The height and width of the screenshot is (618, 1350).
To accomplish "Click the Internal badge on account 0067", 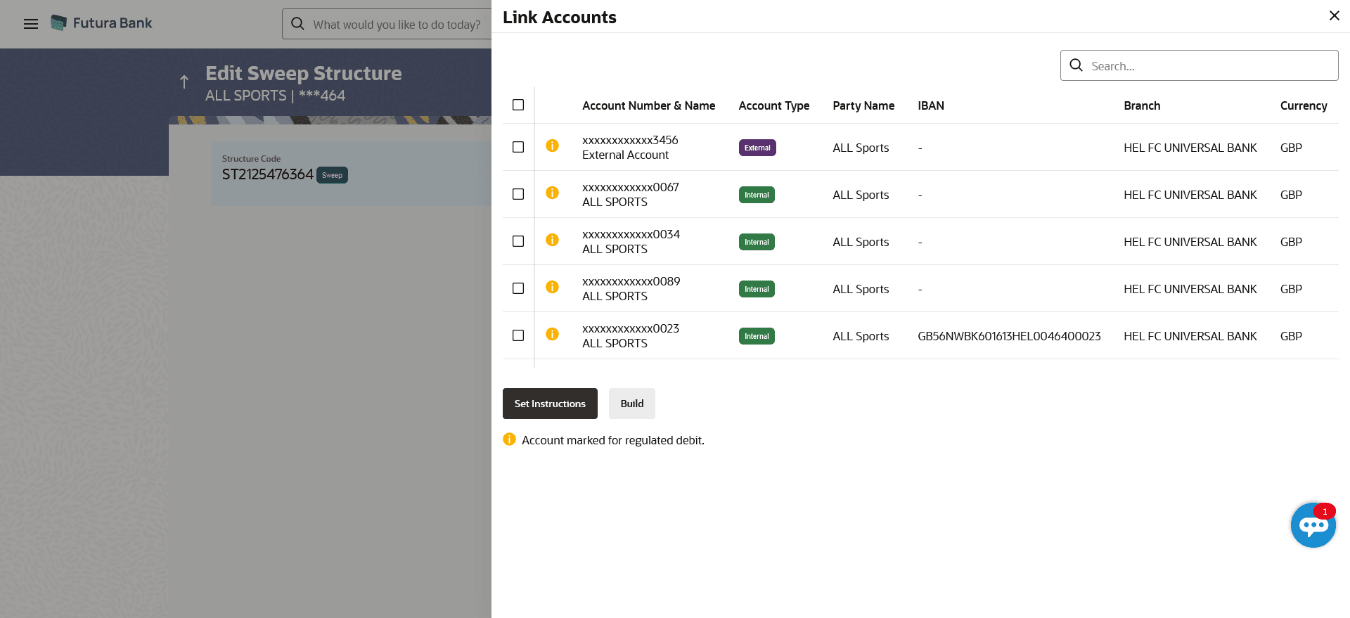I will (757, 194).
